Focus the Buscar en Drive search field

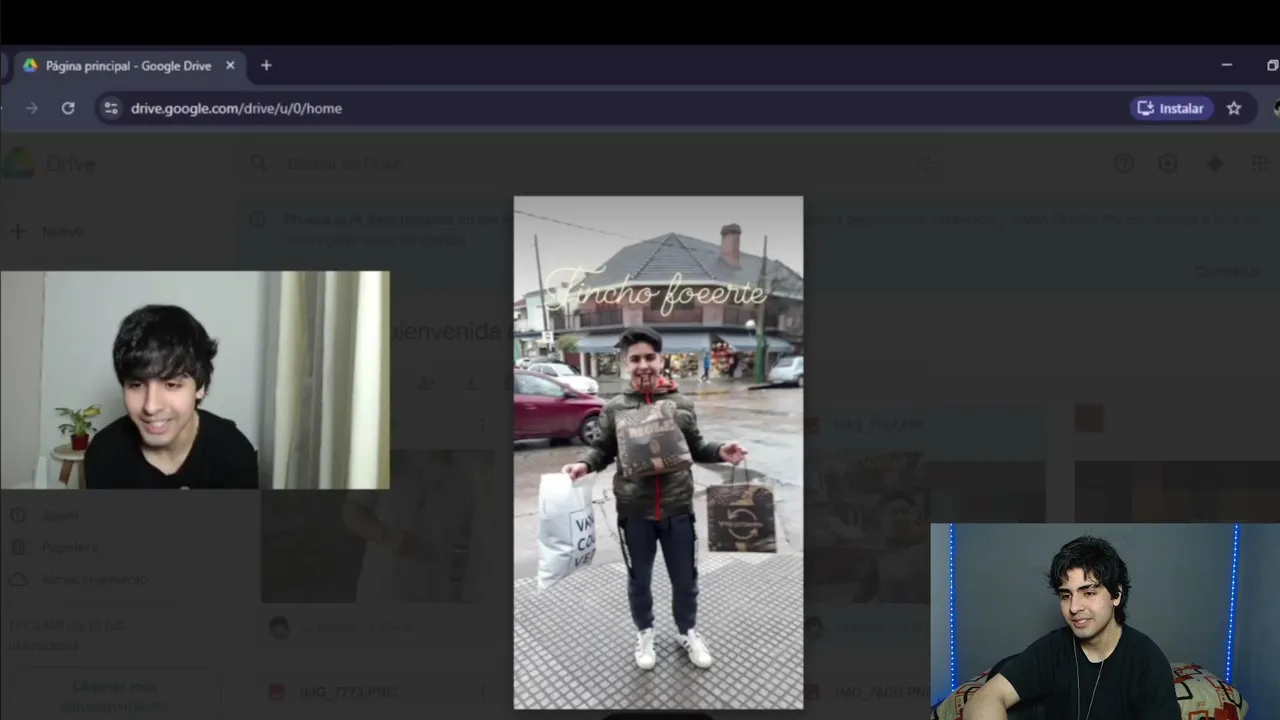point(590,164)
